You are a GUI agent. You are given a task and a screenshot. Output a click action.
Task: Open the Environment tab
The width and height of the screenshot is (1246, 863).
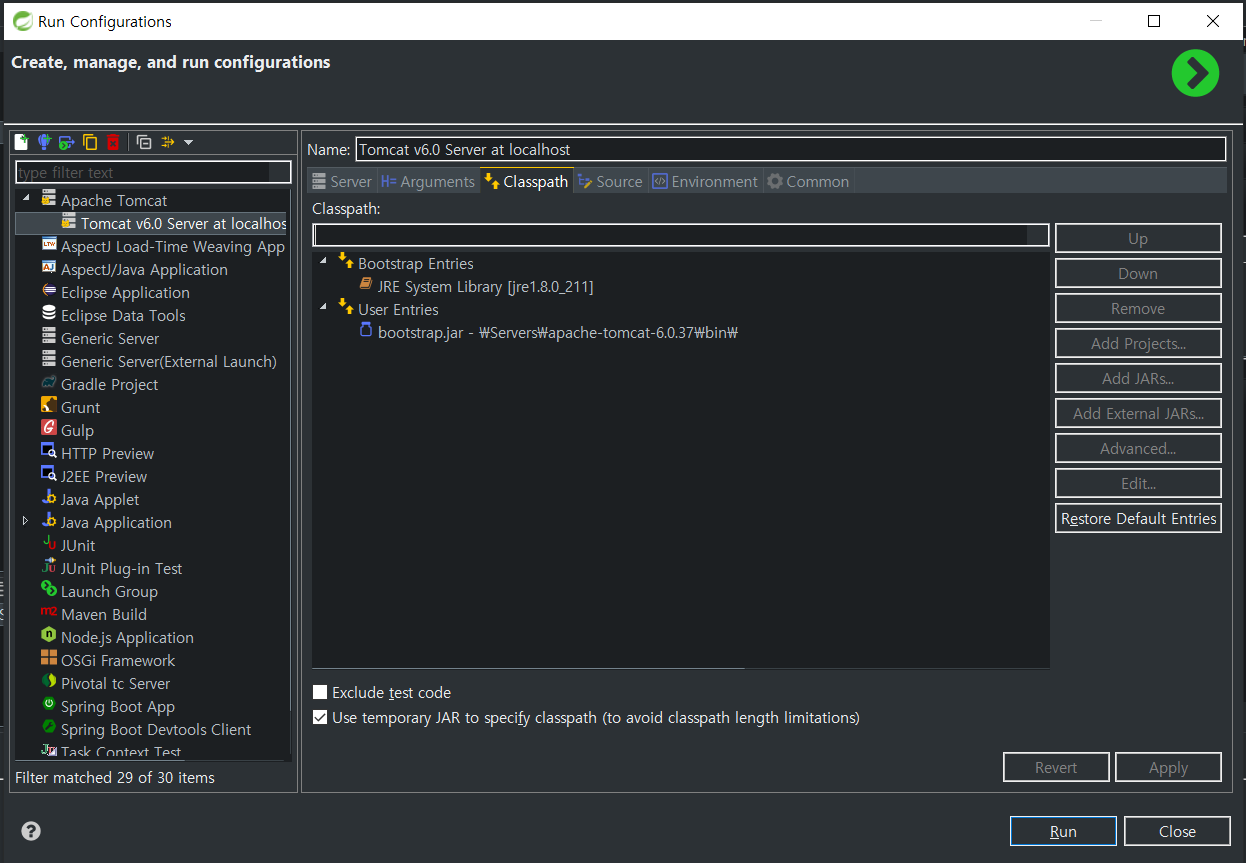[705, 181]
